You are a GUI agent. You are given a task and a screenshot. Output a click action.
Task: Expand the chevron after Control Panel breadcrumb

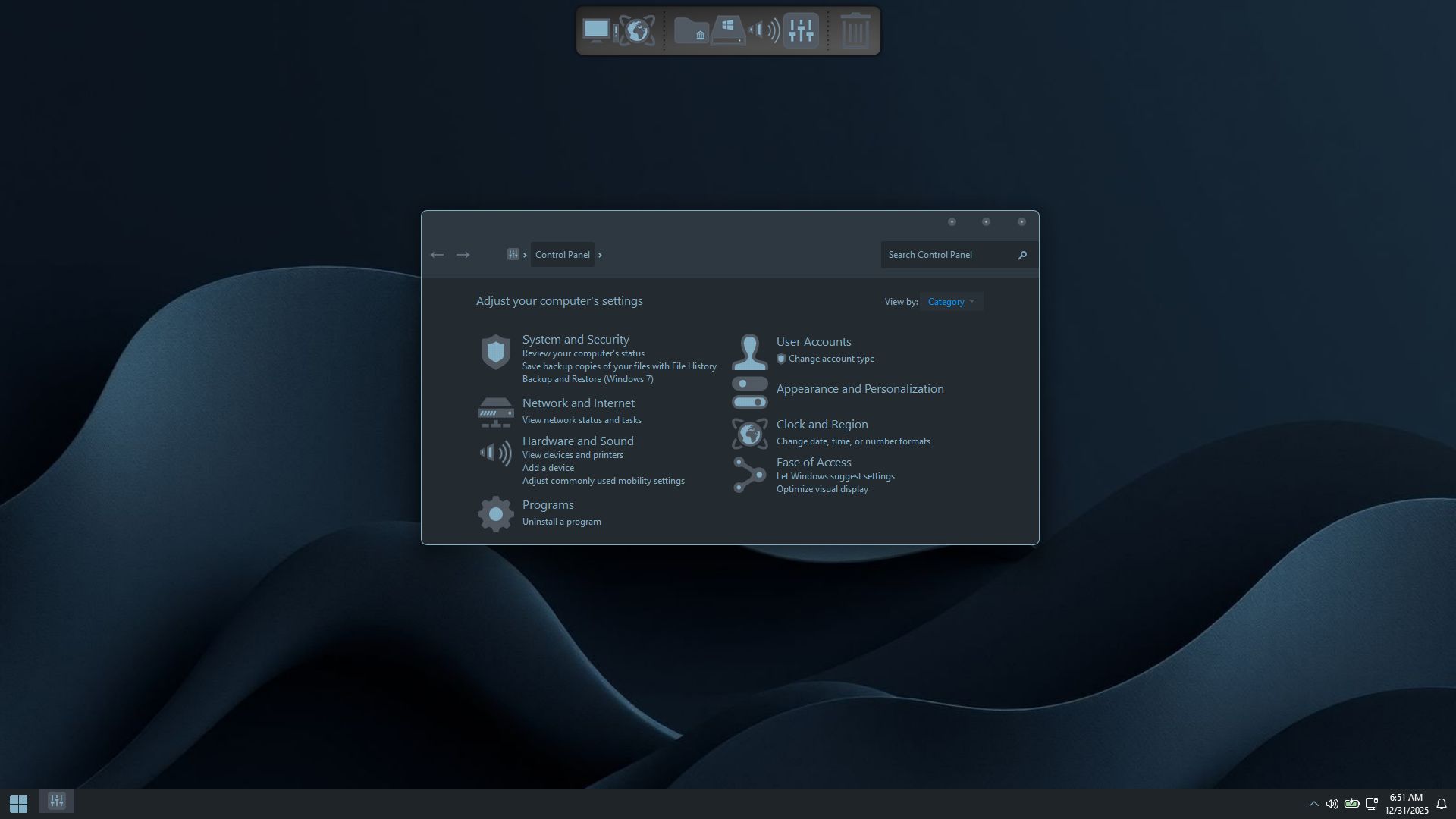[x=600, y=255]
